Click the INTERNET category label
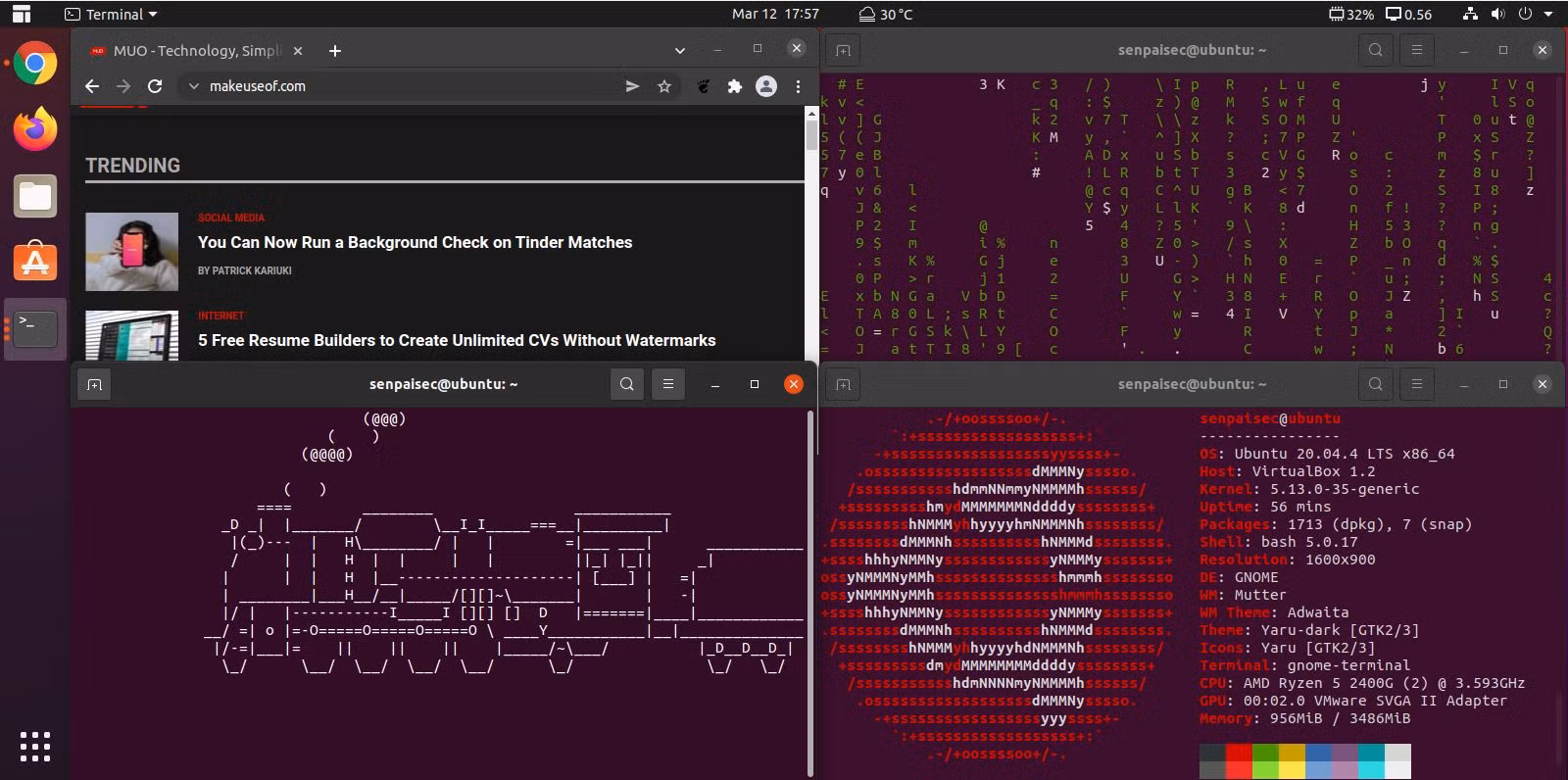This screenshot has width=1568, height=780. click(220, 316)
